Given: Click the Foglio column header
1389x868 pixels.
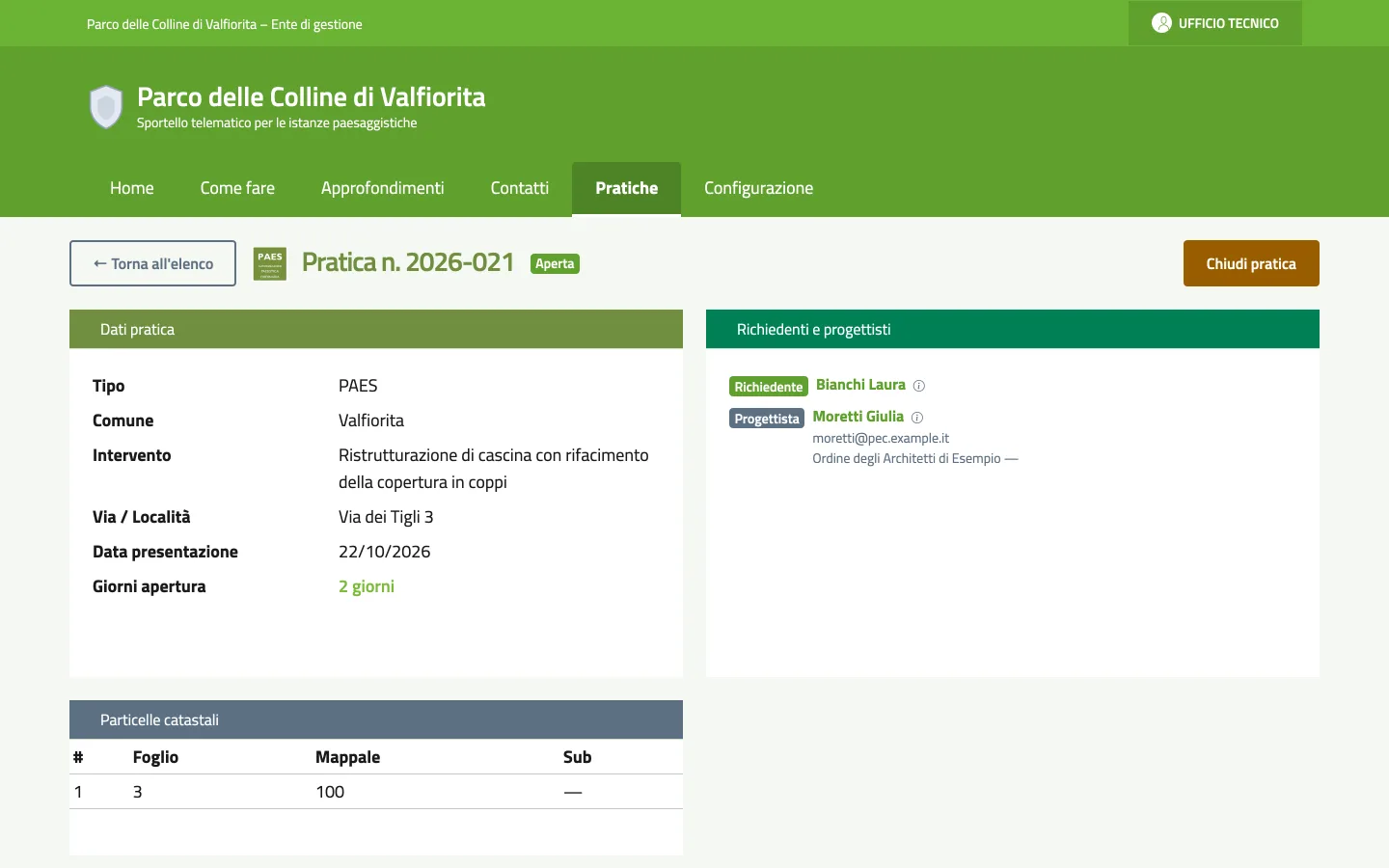Looking at the screenshot, I should (x=155, y=757).
